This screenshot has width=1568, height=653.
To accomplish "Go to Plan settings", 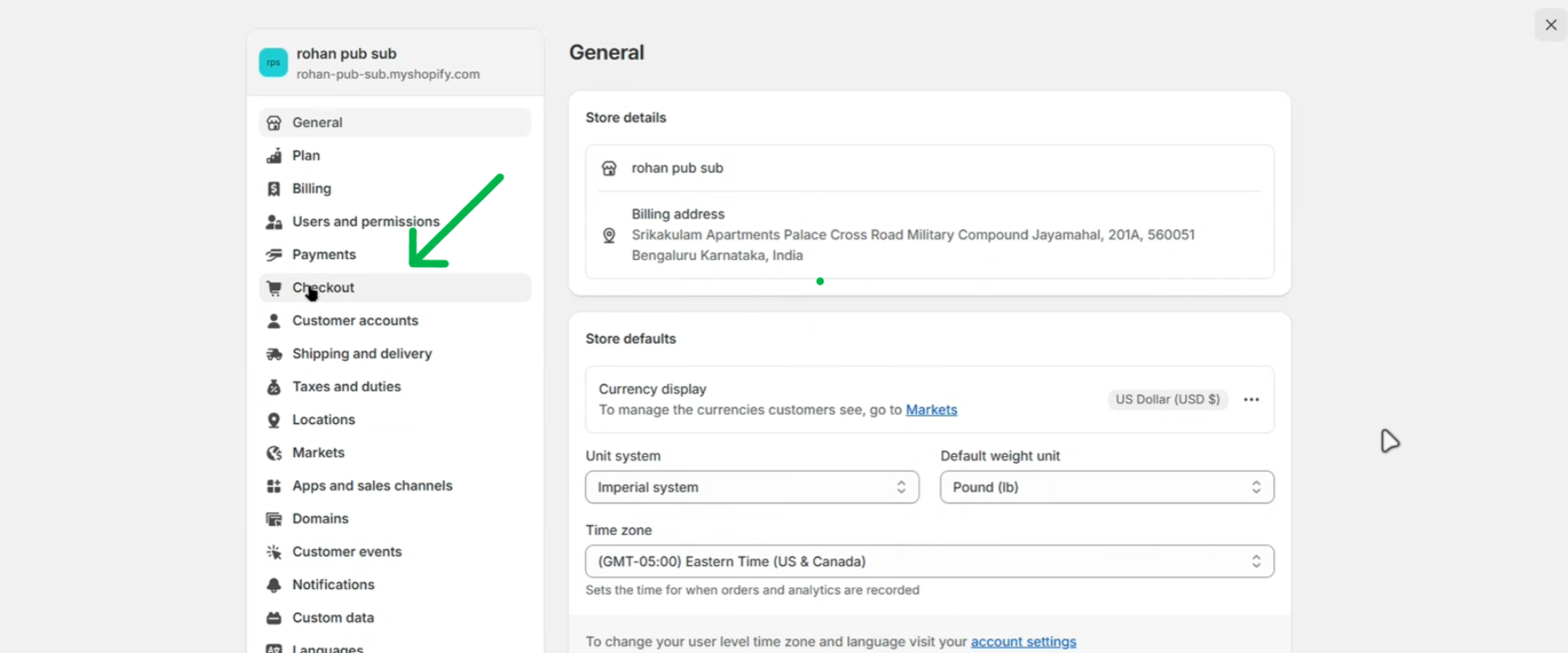I will tap(395, 155).
